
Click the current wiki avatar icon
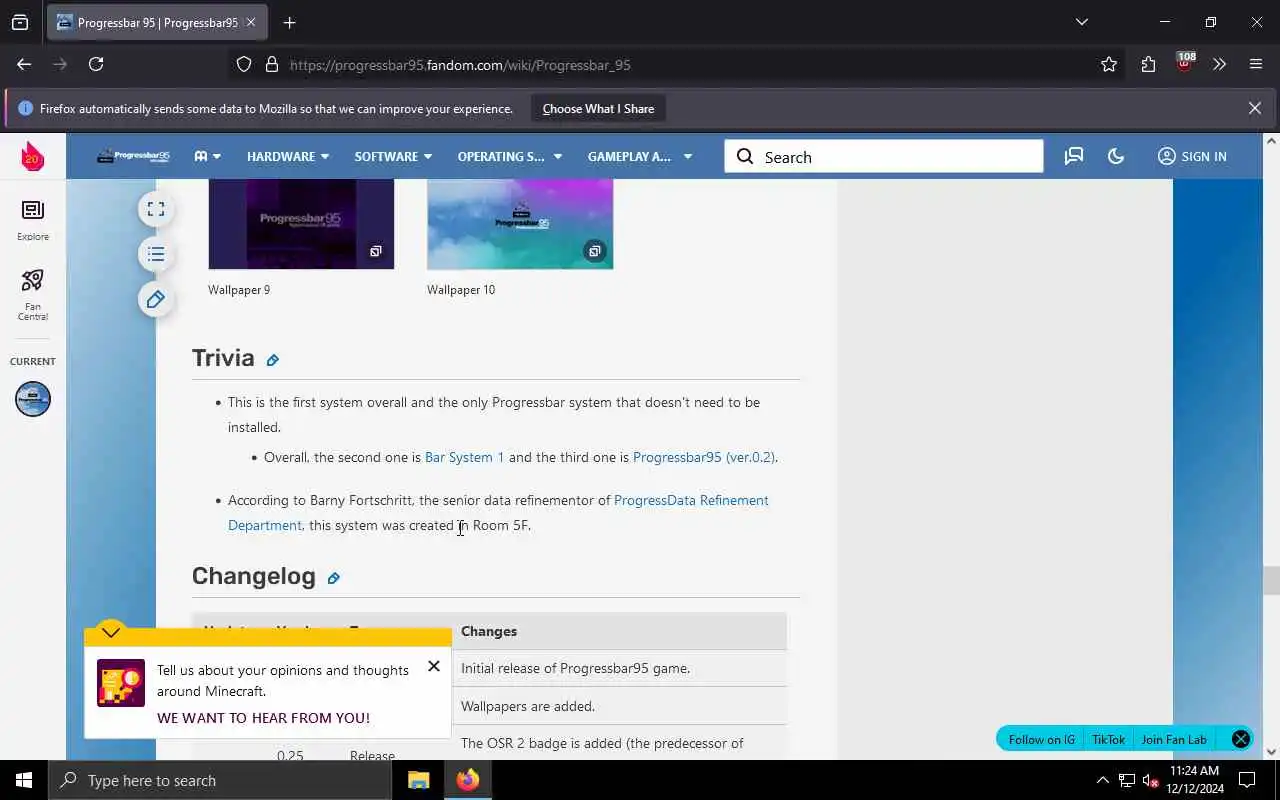point(33,399)
